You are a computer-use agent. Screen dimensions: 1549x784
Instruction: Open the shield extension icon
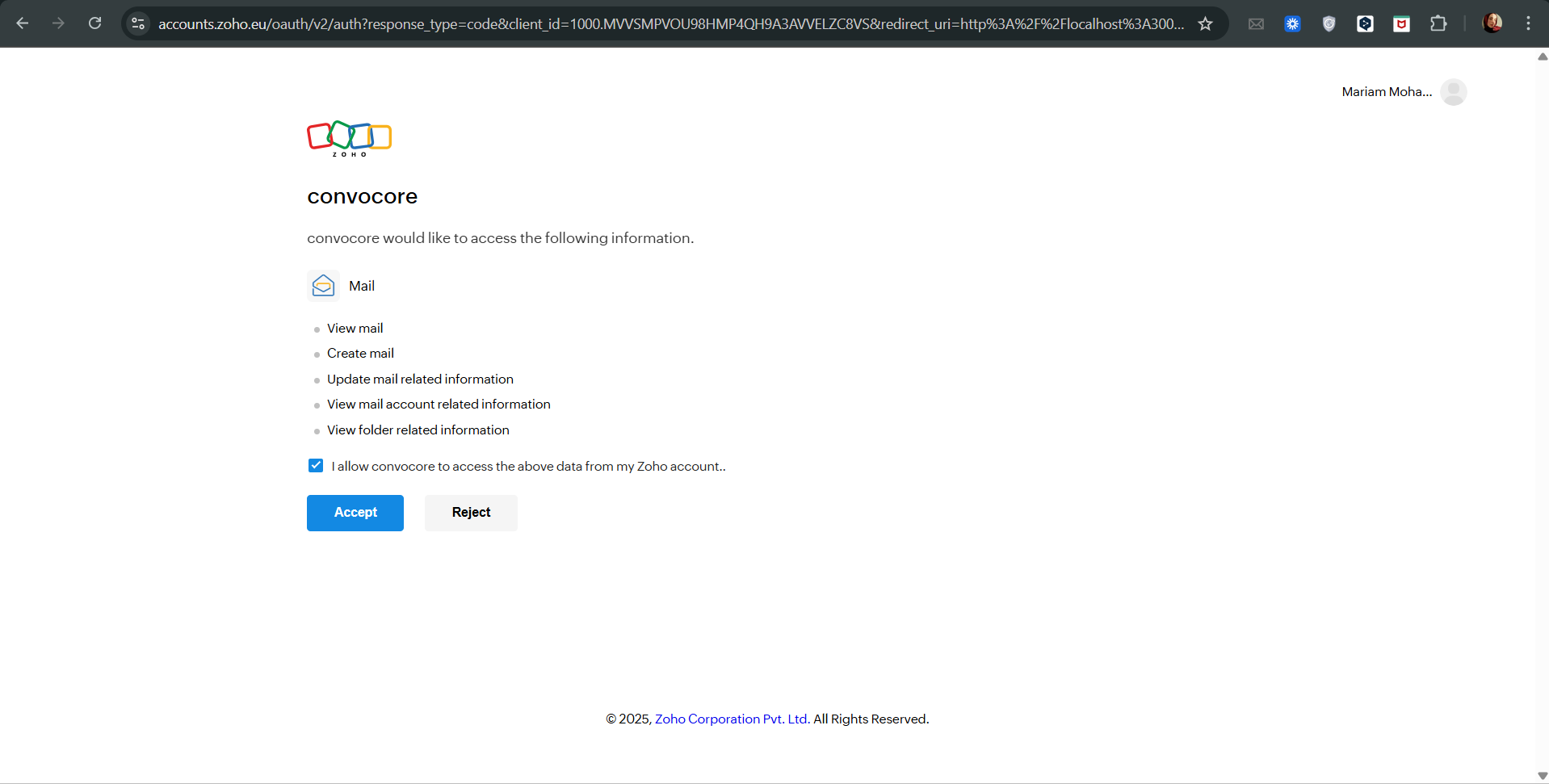pos(1329,23)
